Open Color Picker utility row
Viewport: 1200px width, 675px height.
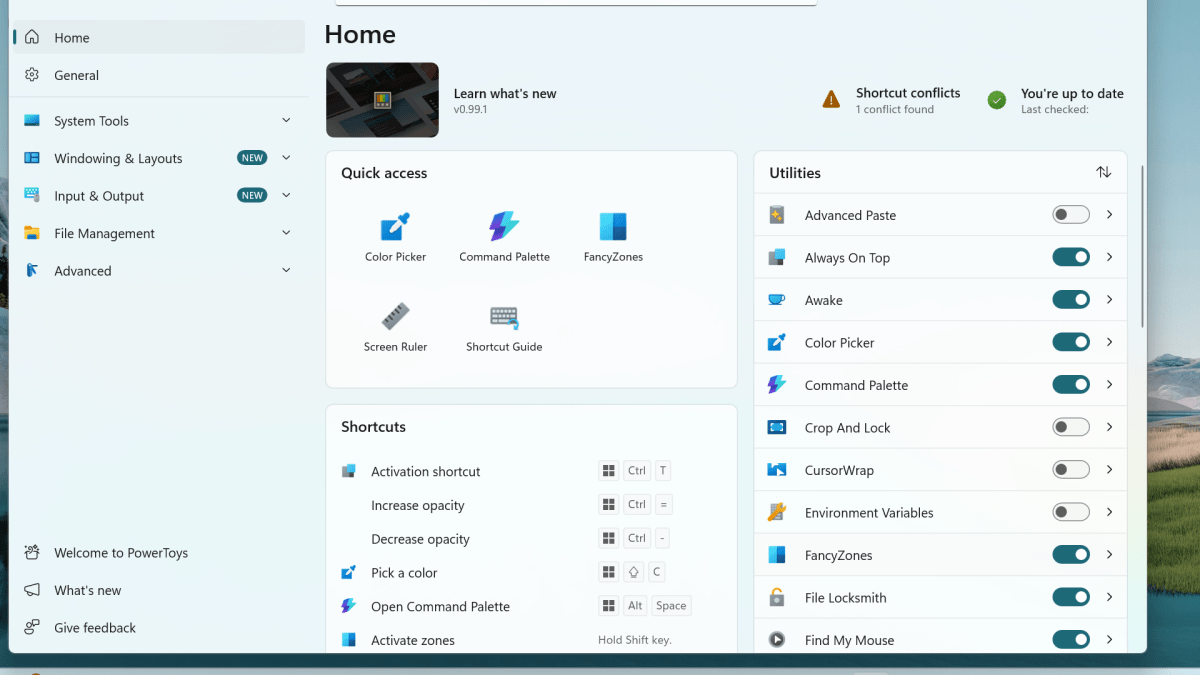941,342
